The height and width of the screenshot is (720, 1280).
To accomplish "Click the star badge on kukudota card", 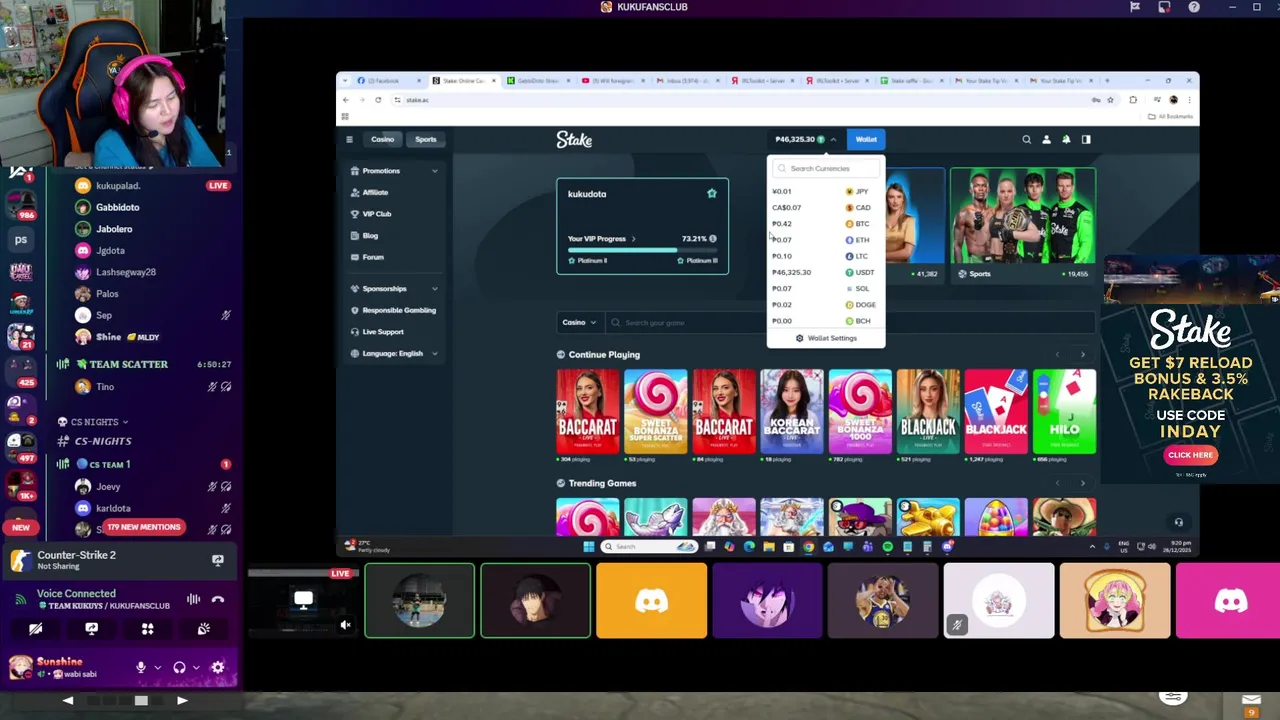I will coord(712,193).
